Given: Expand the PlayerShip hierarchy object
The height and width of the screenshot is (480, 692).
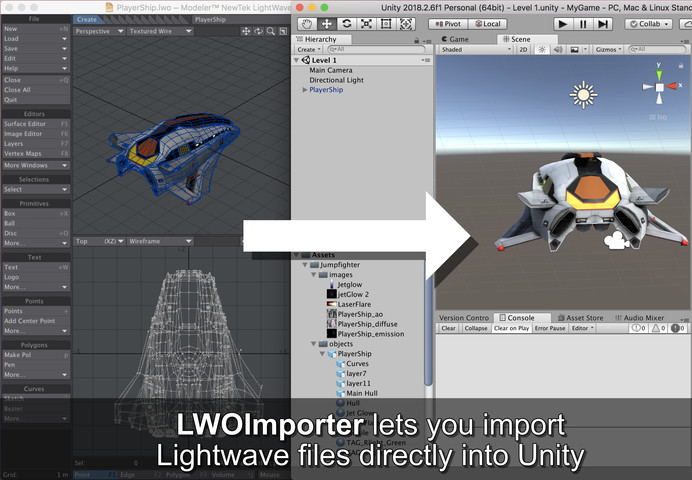Looking at the screenshot, I should tap(305, 90).
